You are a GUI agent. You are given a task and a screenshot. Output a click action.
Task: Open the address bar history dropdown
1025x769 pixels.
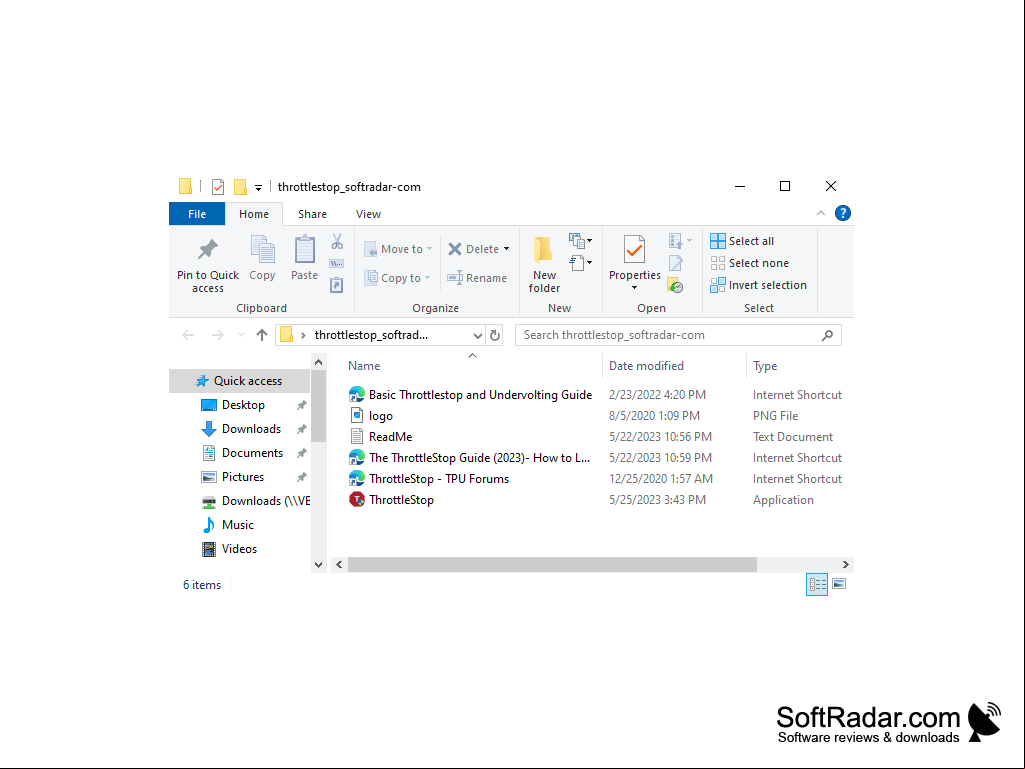478,335
